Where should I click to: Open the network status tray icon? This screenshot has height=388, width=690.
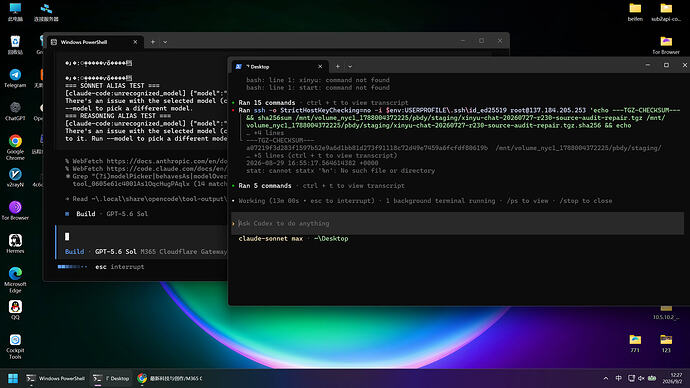click(x=631, y=378)
